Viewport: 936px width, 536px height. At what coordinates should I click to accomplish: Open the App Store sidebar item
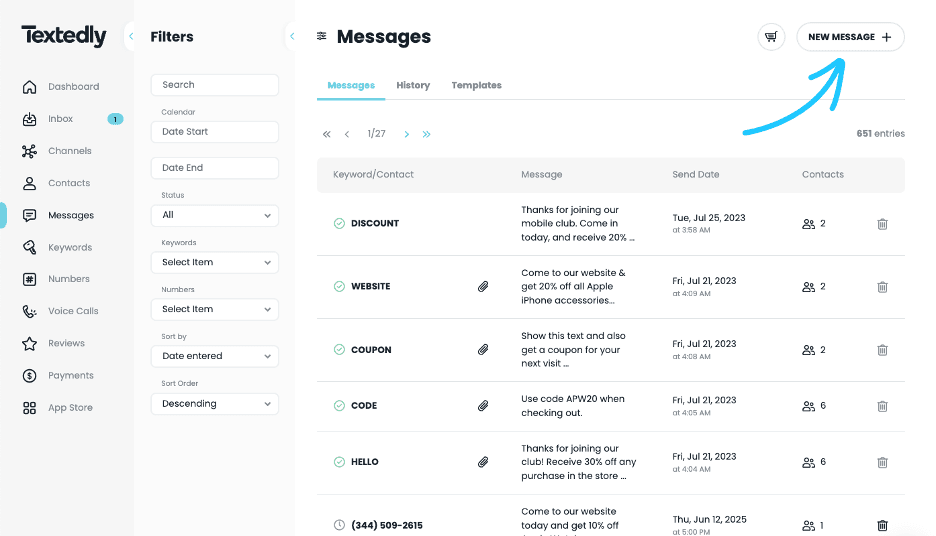coord(70,408)
